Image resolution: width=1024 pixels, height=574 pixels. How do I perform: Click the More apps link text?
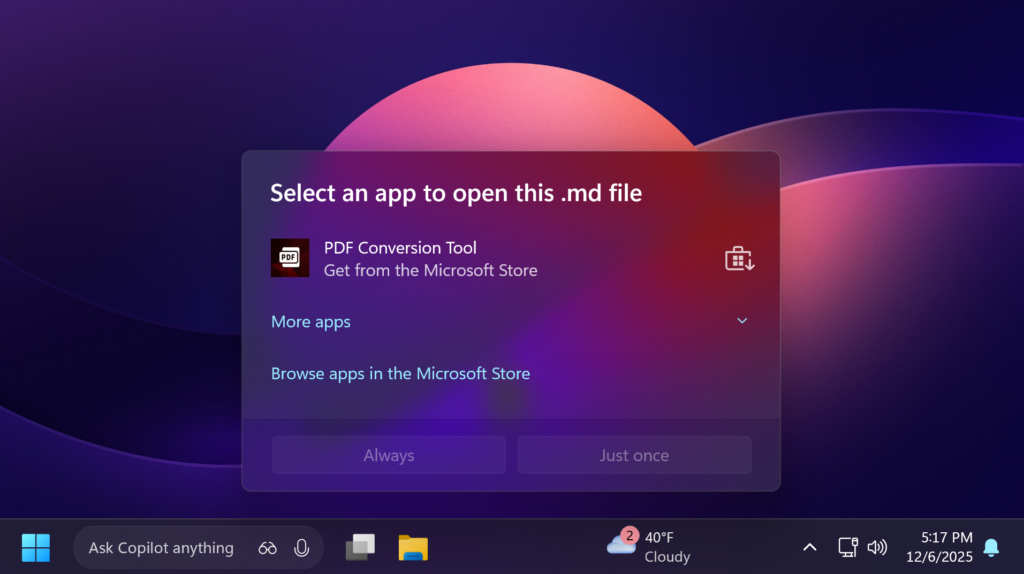click(311, 322)
